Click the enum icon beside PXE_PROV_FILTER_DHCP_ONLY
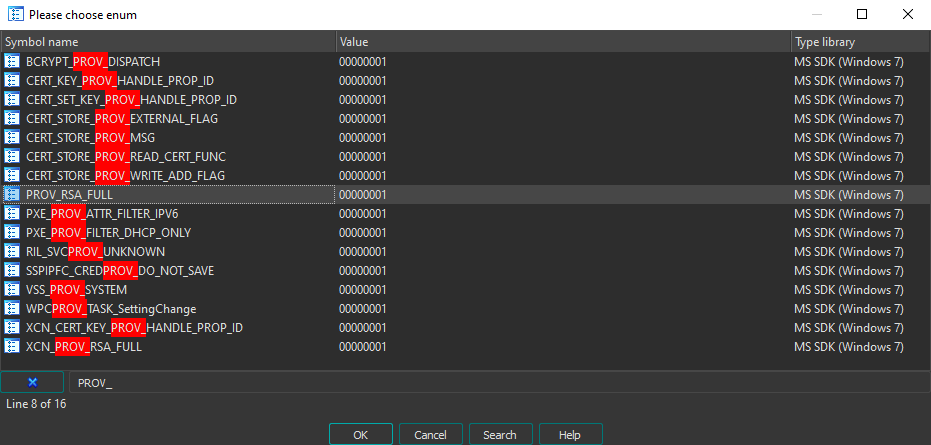931x445 pixels. coord(12,232)
